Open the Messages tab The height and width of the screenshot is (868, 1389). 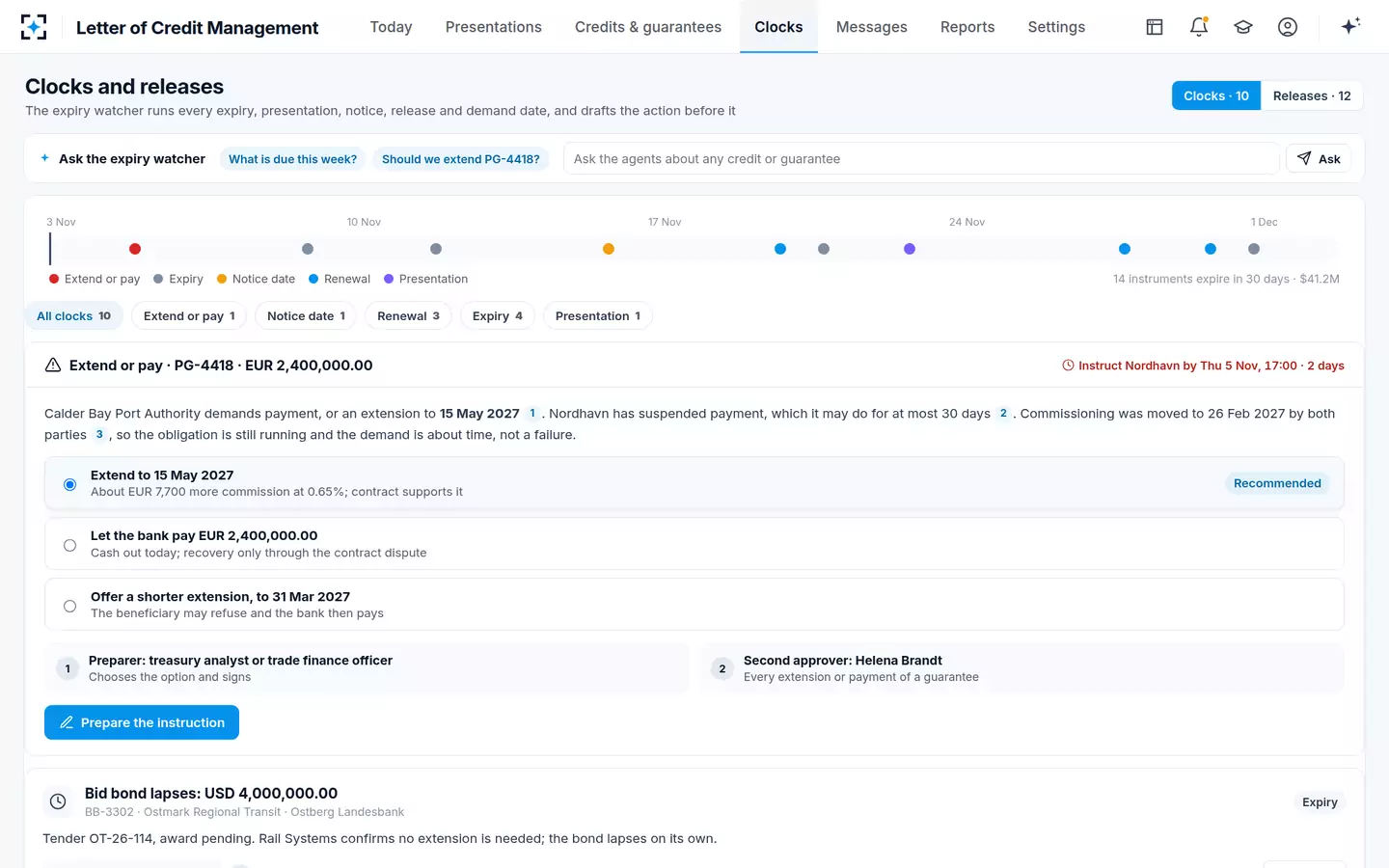click(x=872, y=27)
